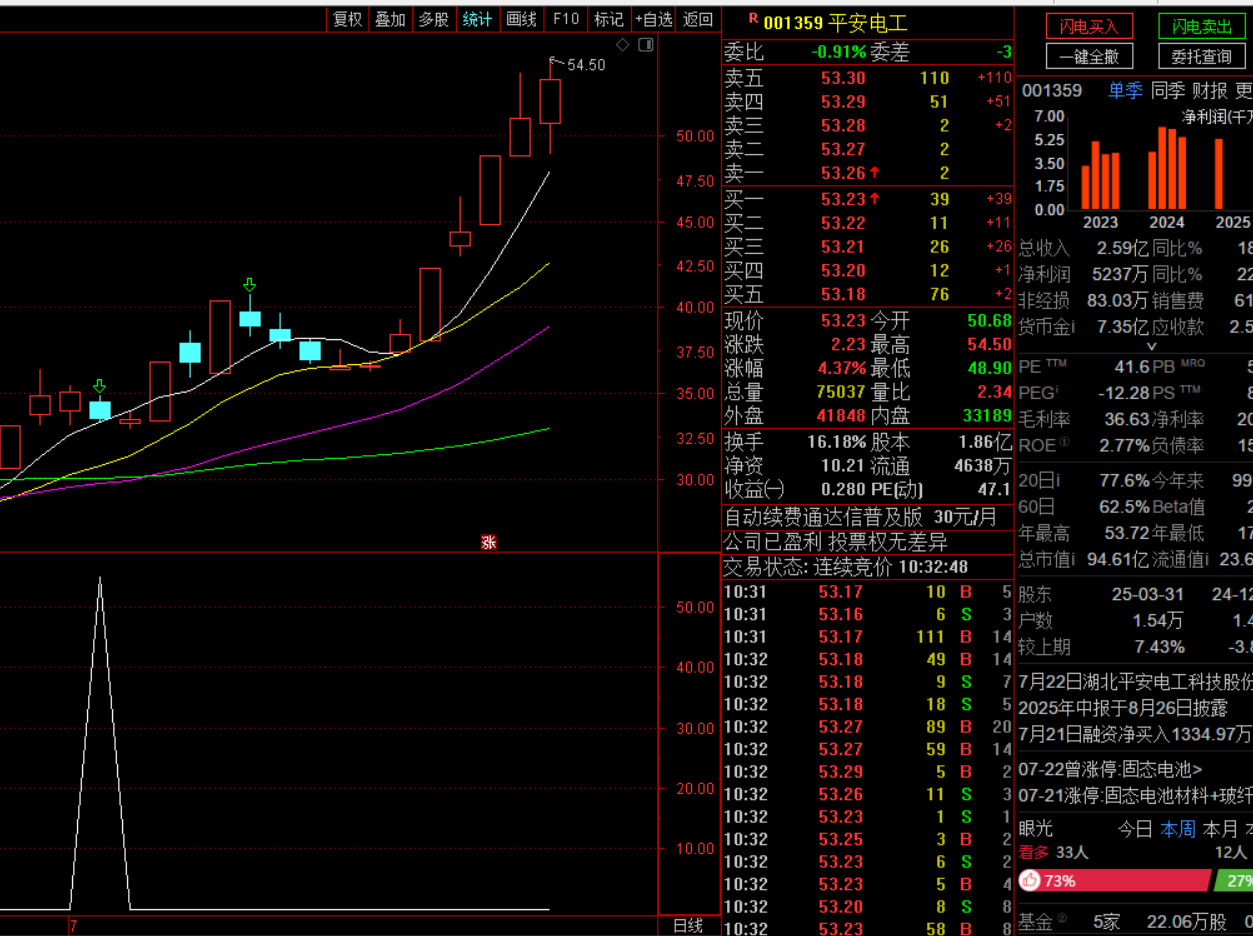Open the 07-21涨停:固态电池材料 news line

[x=1135, y=796]
